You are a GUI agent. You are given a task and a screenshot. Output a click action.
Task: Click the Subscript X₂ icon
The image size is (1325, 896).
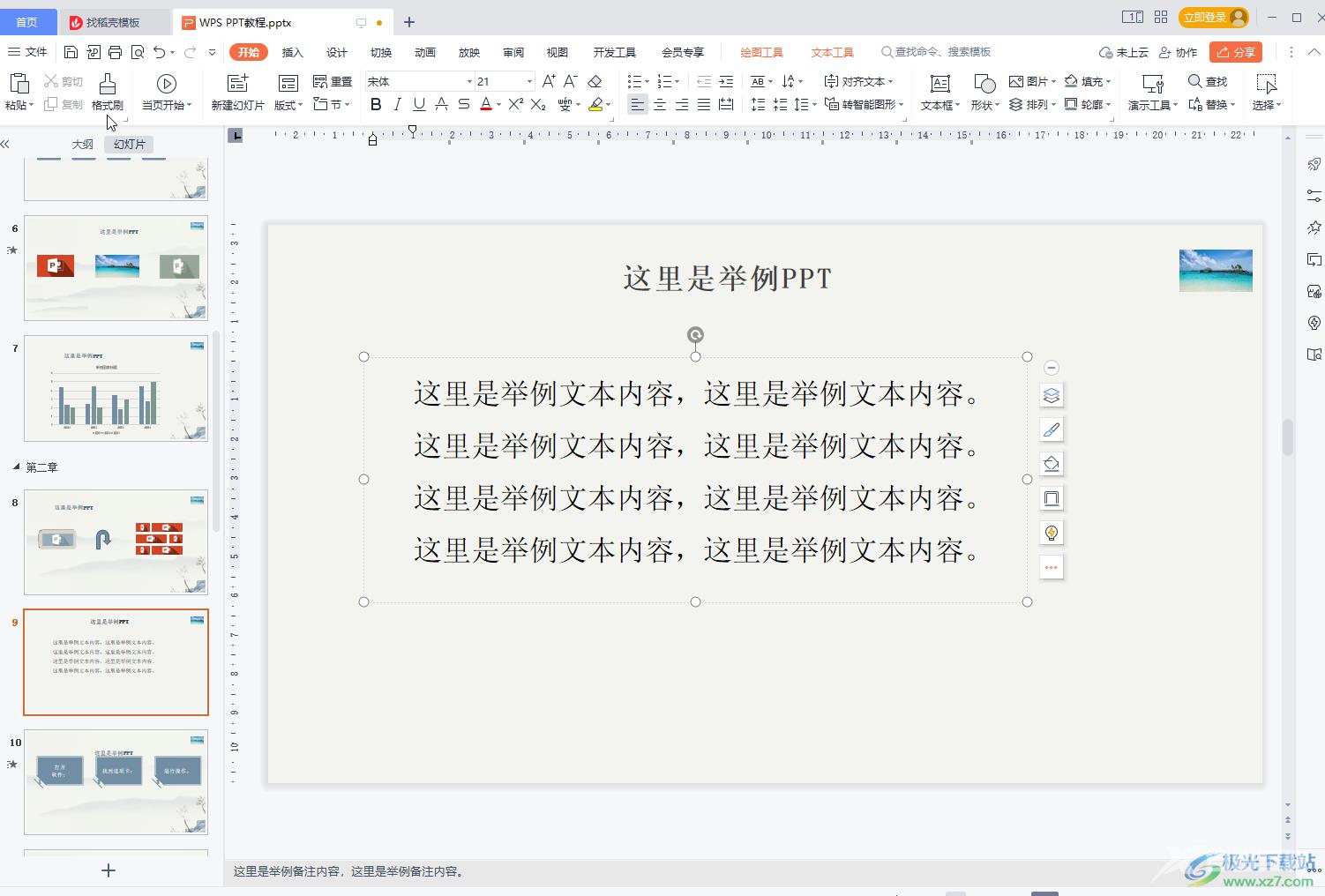[538, 104]
